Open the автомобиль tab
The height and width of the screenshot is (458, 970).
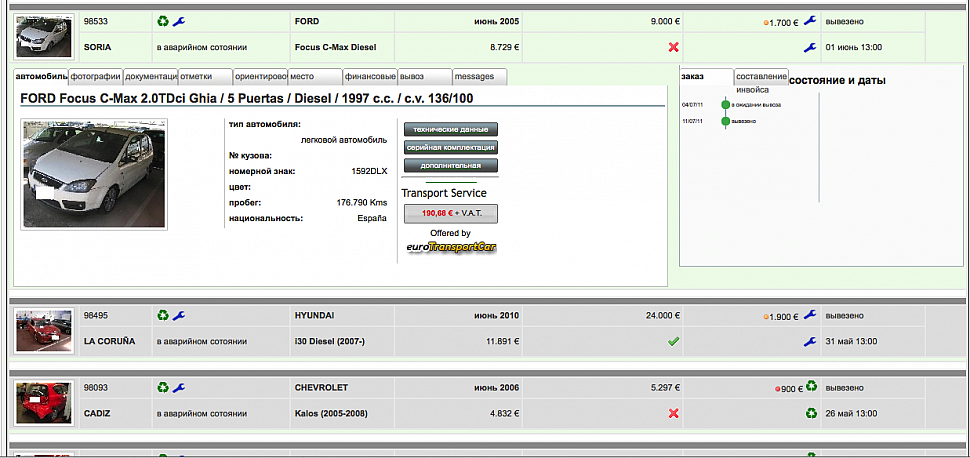41,77
